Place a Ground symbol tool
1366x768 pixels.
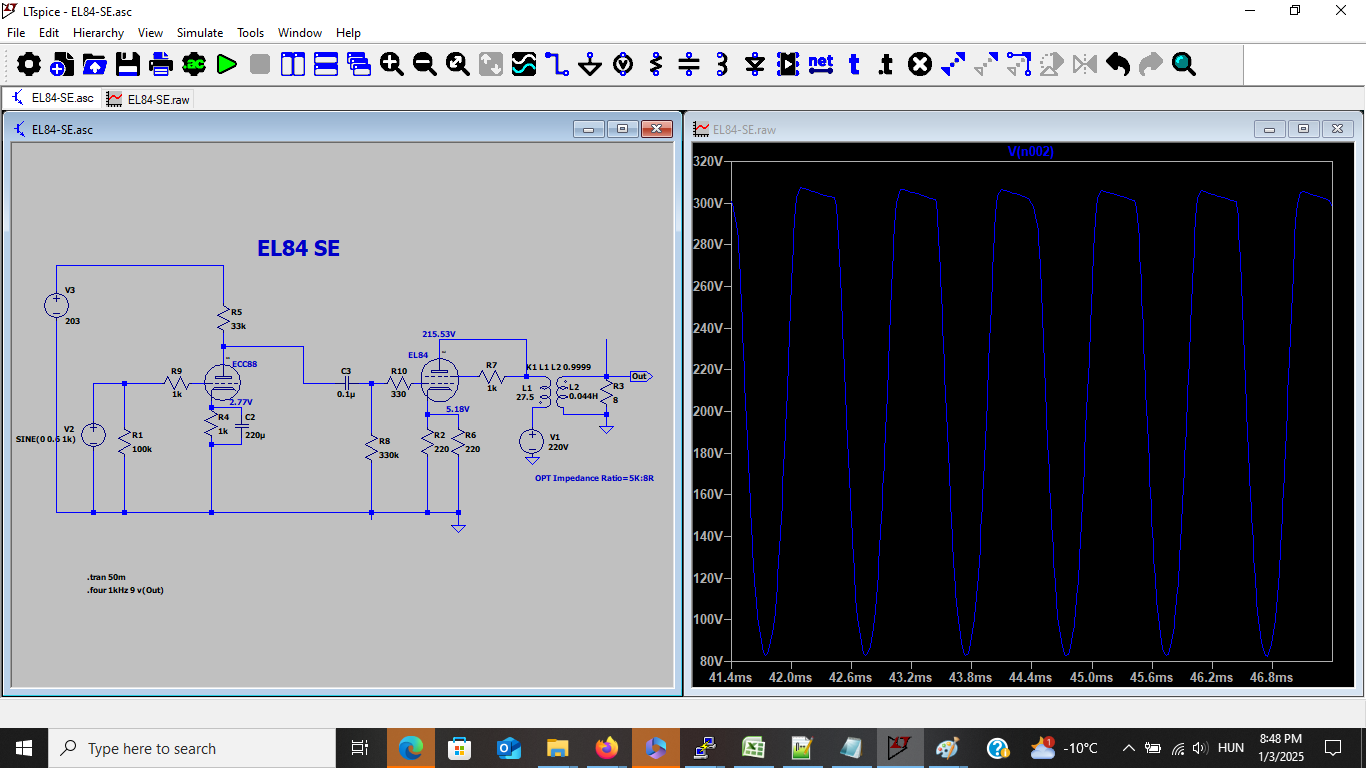(x=590, y=64)
